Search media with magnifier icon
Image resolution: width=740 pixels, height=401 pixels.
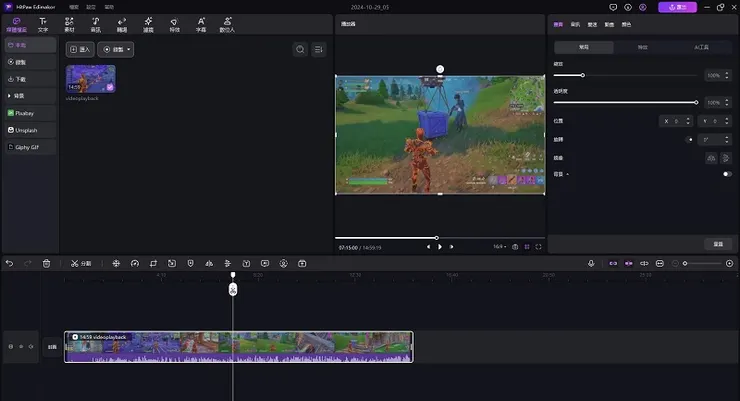[x=300, y=49]
